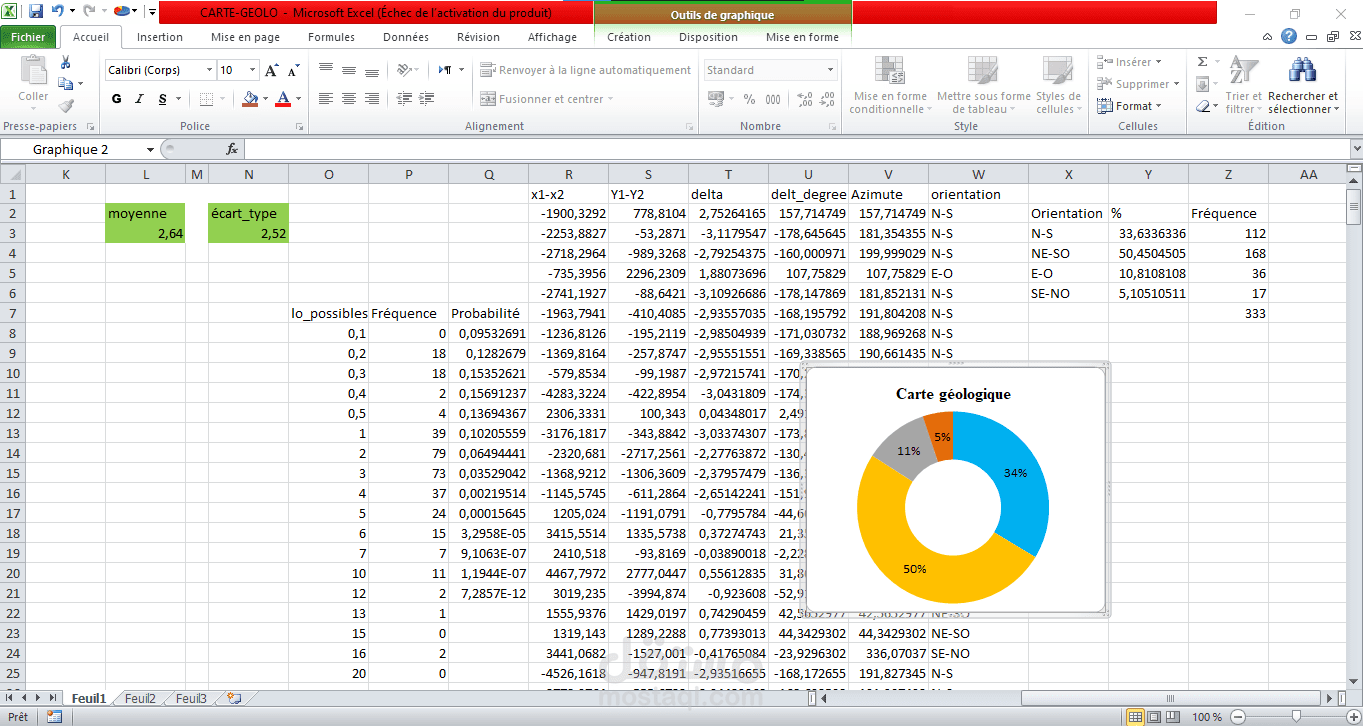Center text horizontally in the Alignement group
The image size is (1363, 726).
[349, 99]
